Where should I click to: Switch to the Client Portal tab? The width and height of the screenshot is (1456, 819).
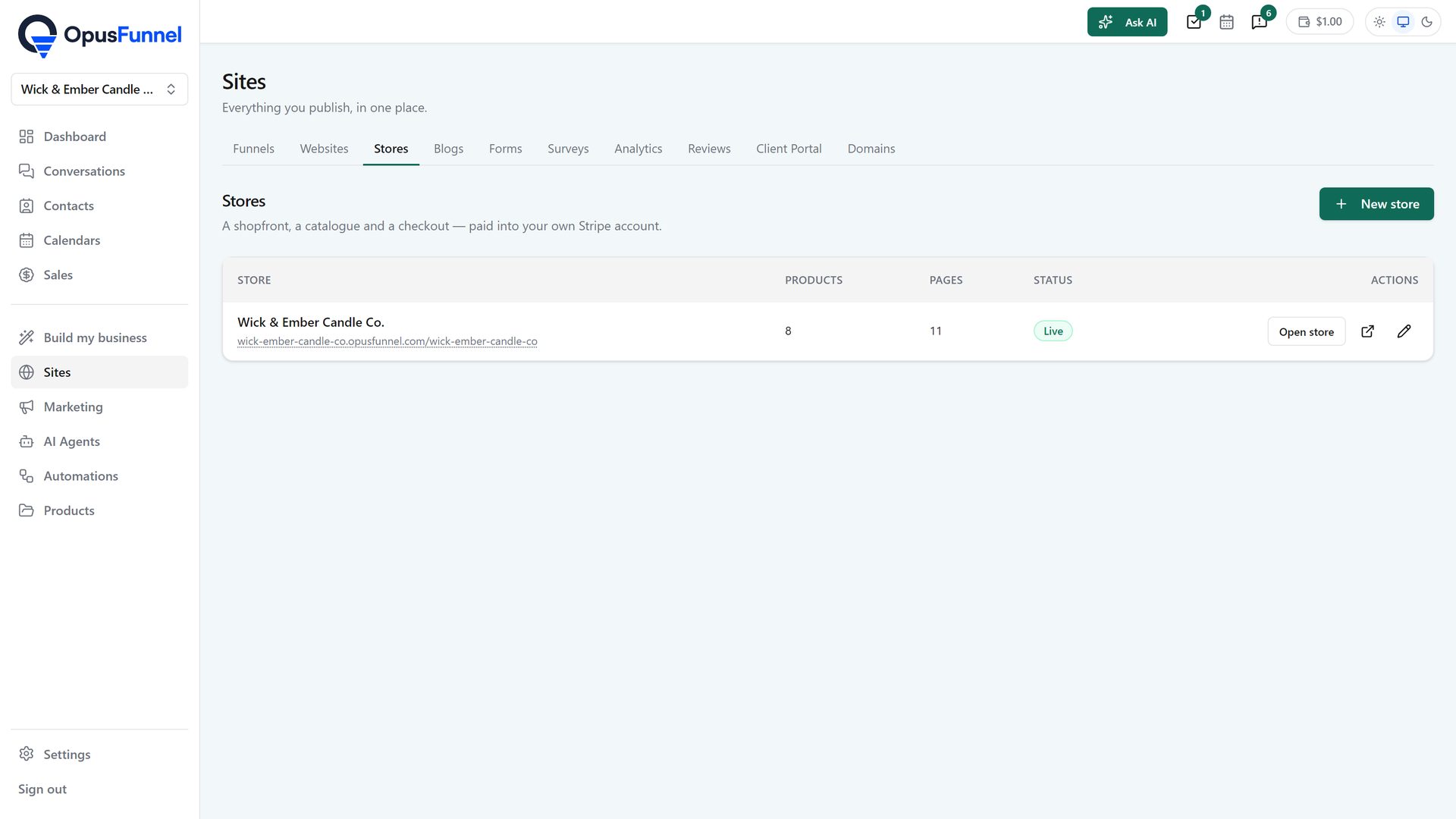(789, 149)
